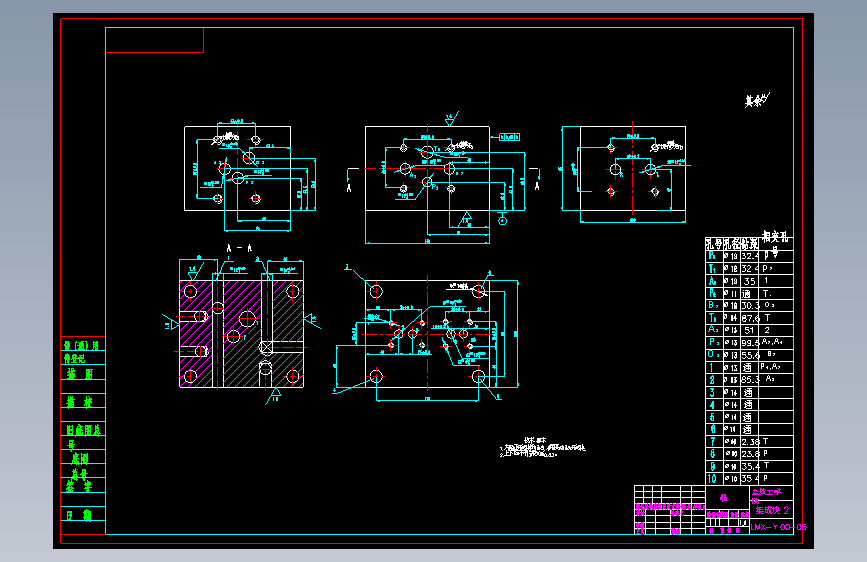Click the material value 45 in title block
The width and height of the screenshot is (867, 562).
723,498
